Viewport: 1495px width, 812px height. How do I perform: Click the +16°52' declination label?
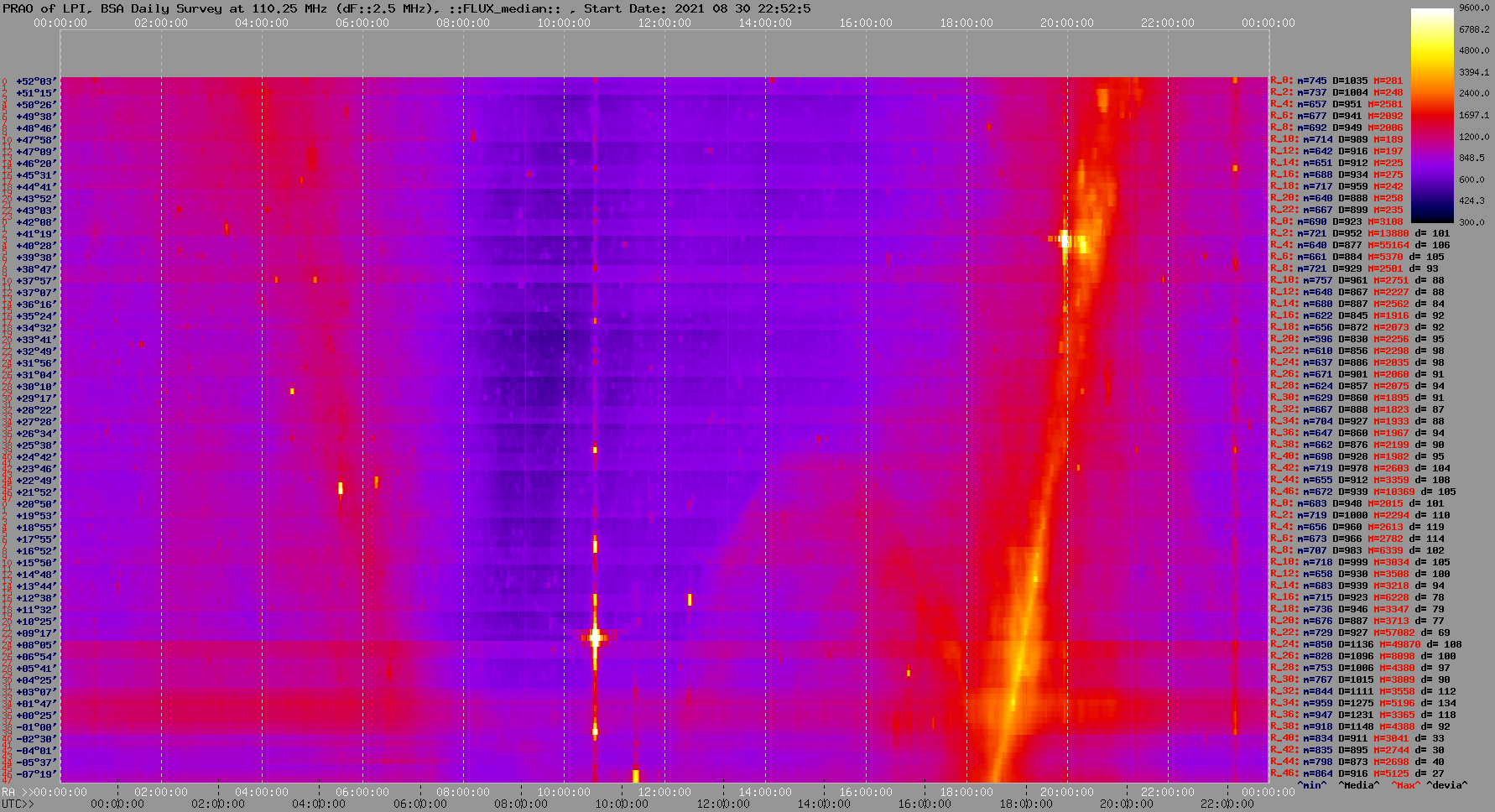[x=36, y=551]
